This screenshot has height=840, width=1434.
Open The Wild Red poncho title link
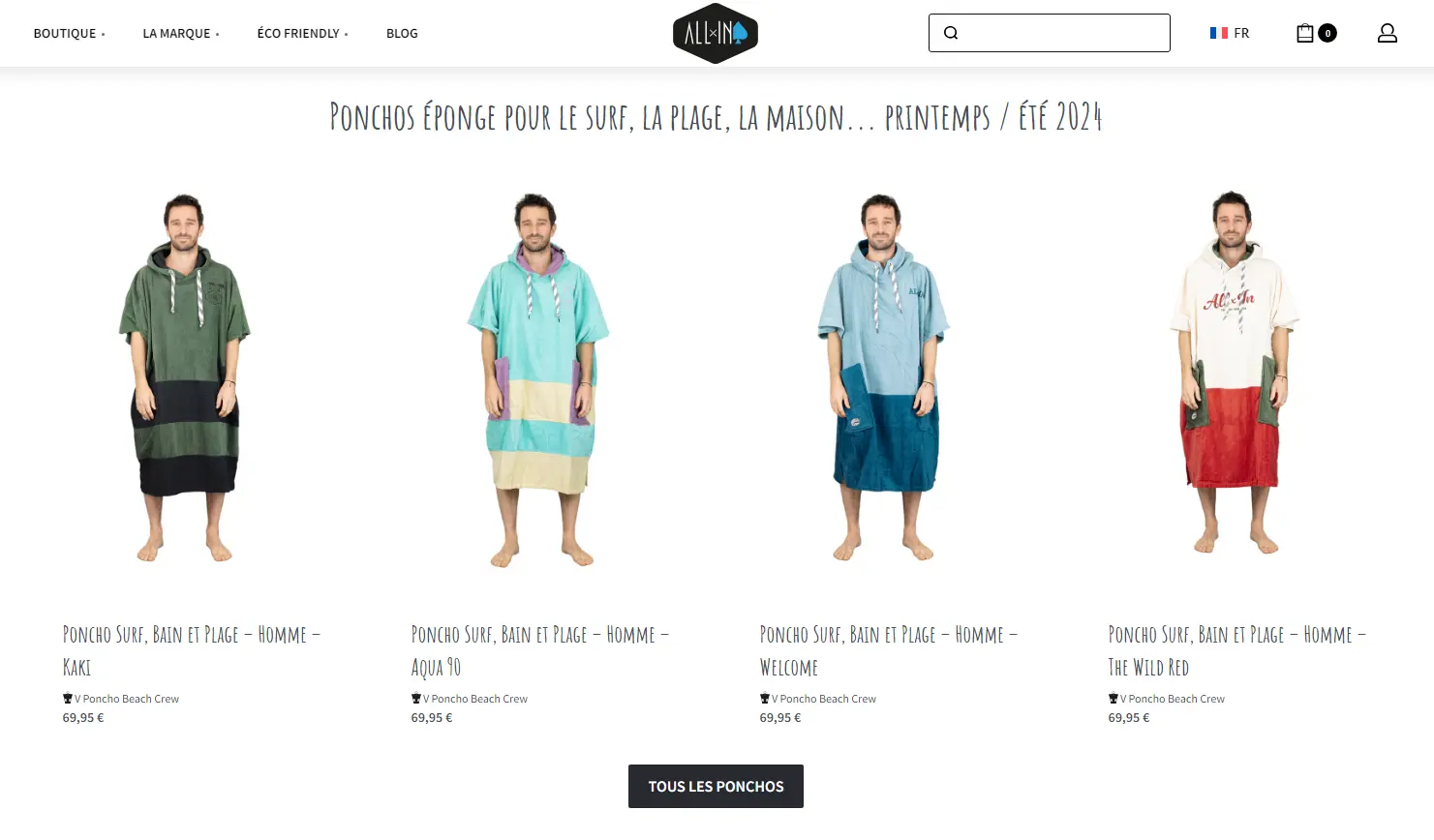(x=1236, y=650)
